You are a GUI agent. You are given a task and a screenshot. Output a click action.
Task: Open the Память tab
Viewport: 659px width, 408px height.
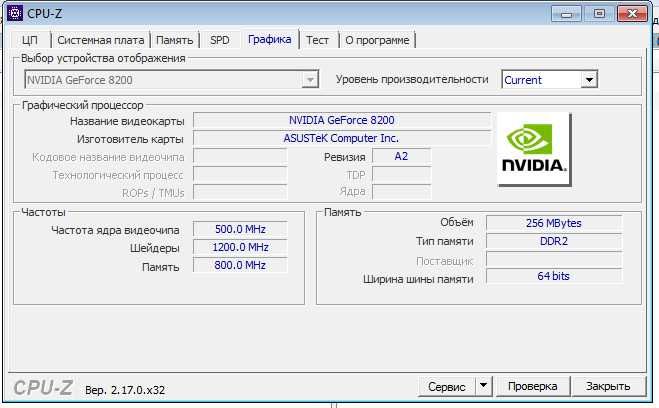point(174,40)
